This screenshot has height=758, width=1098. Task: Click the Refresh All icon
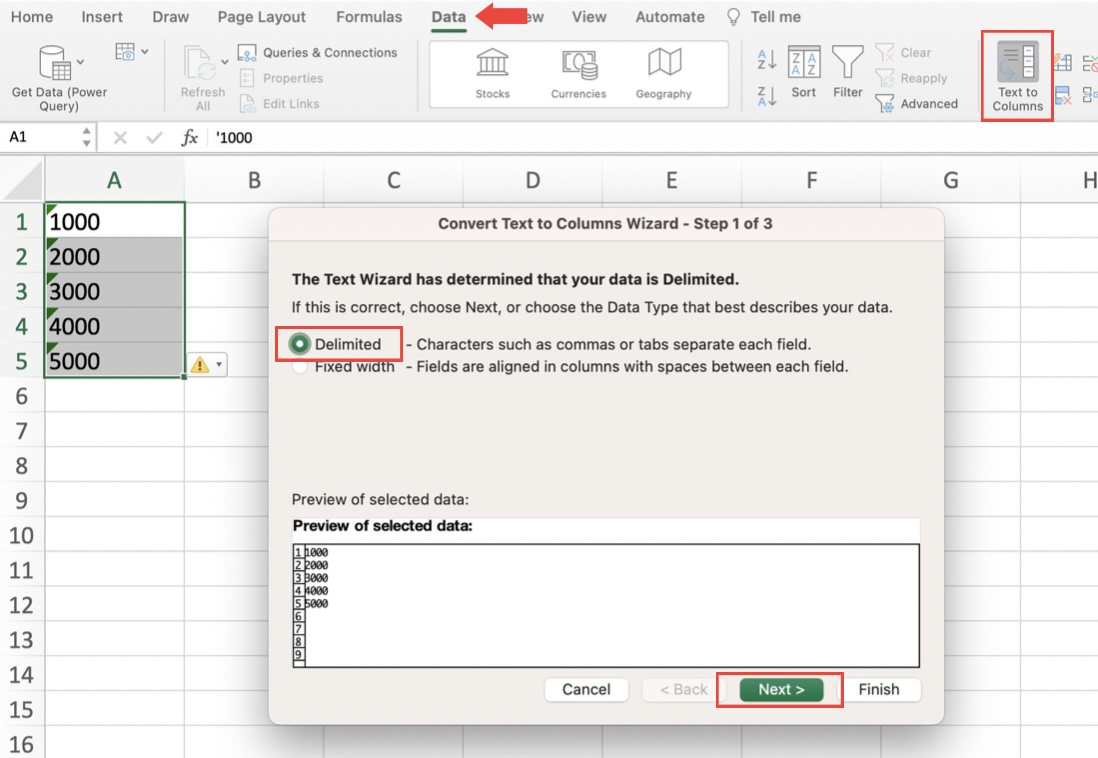[199, 64]
